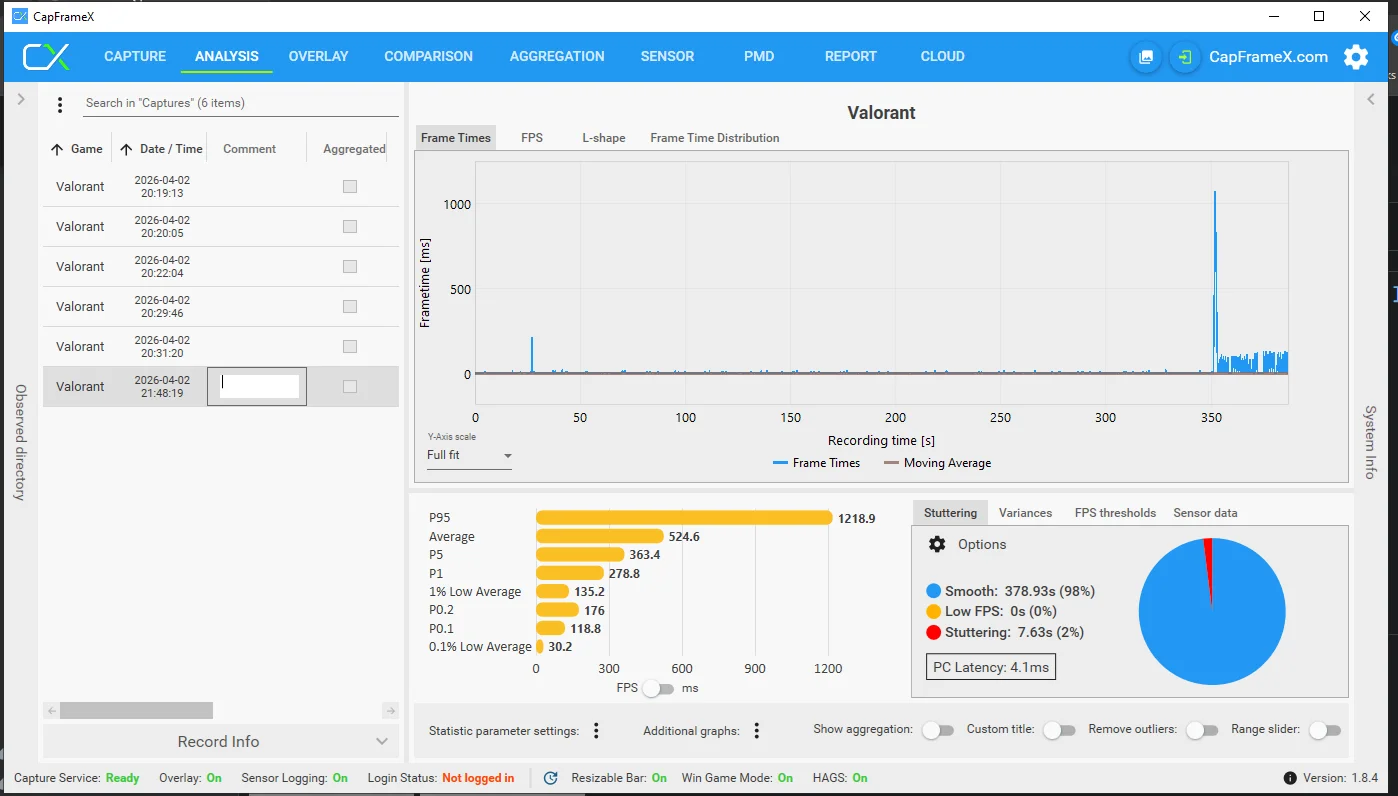Expand the Record Info panel
Viewport: 1398px width, 796px height.
220,741
